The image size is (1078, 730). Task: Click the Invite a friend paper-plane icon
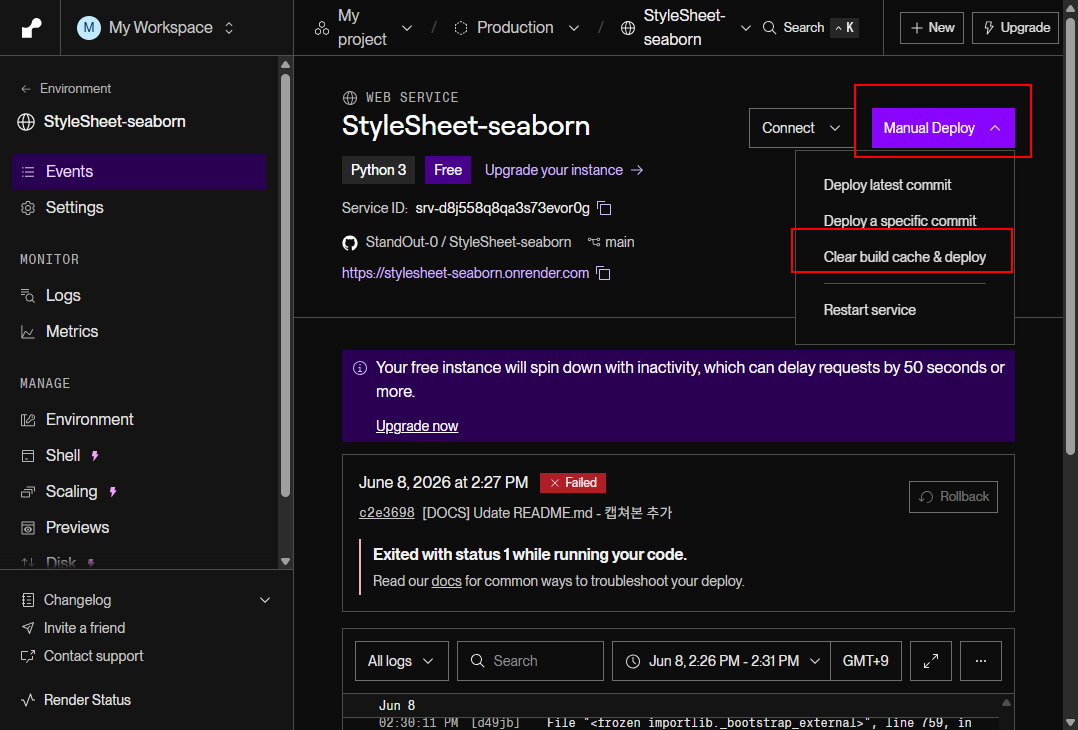28,628
